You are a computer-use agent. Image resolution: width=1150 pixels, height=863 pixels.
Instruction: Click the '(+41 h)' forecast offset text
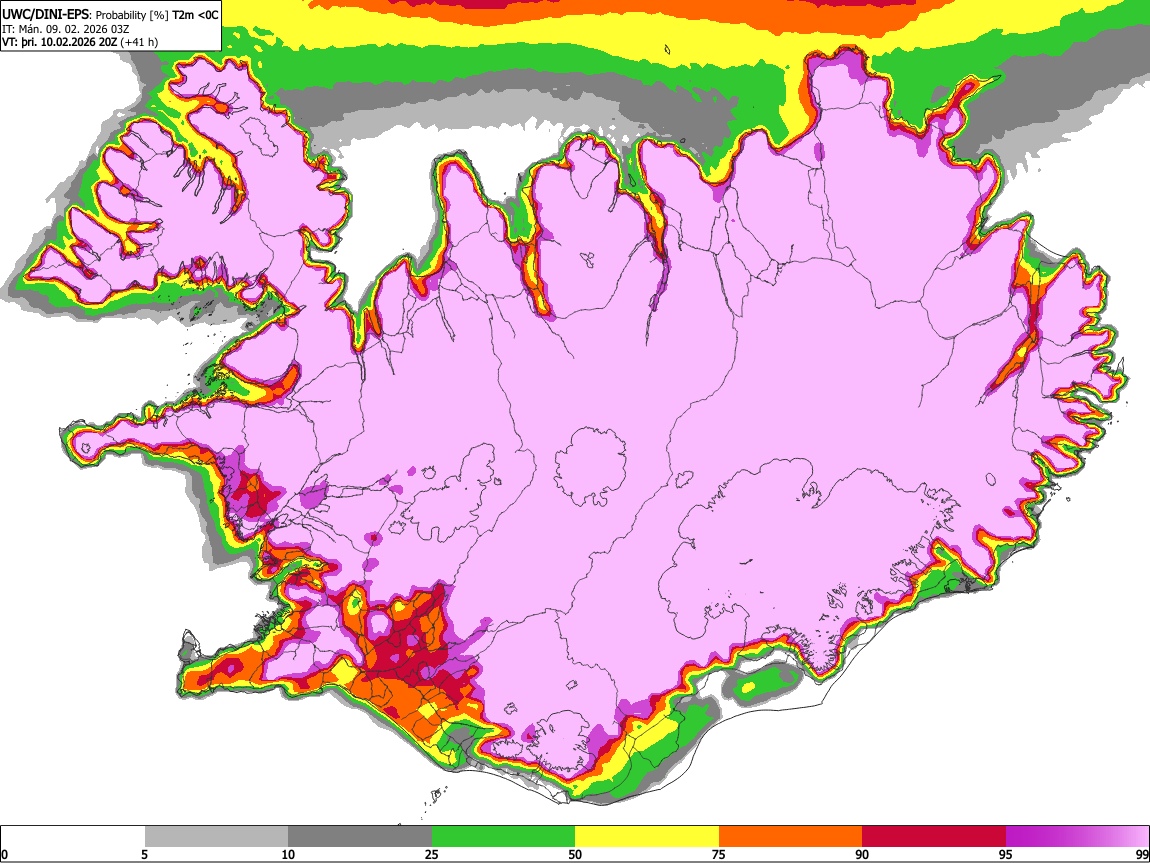[139, 42]
